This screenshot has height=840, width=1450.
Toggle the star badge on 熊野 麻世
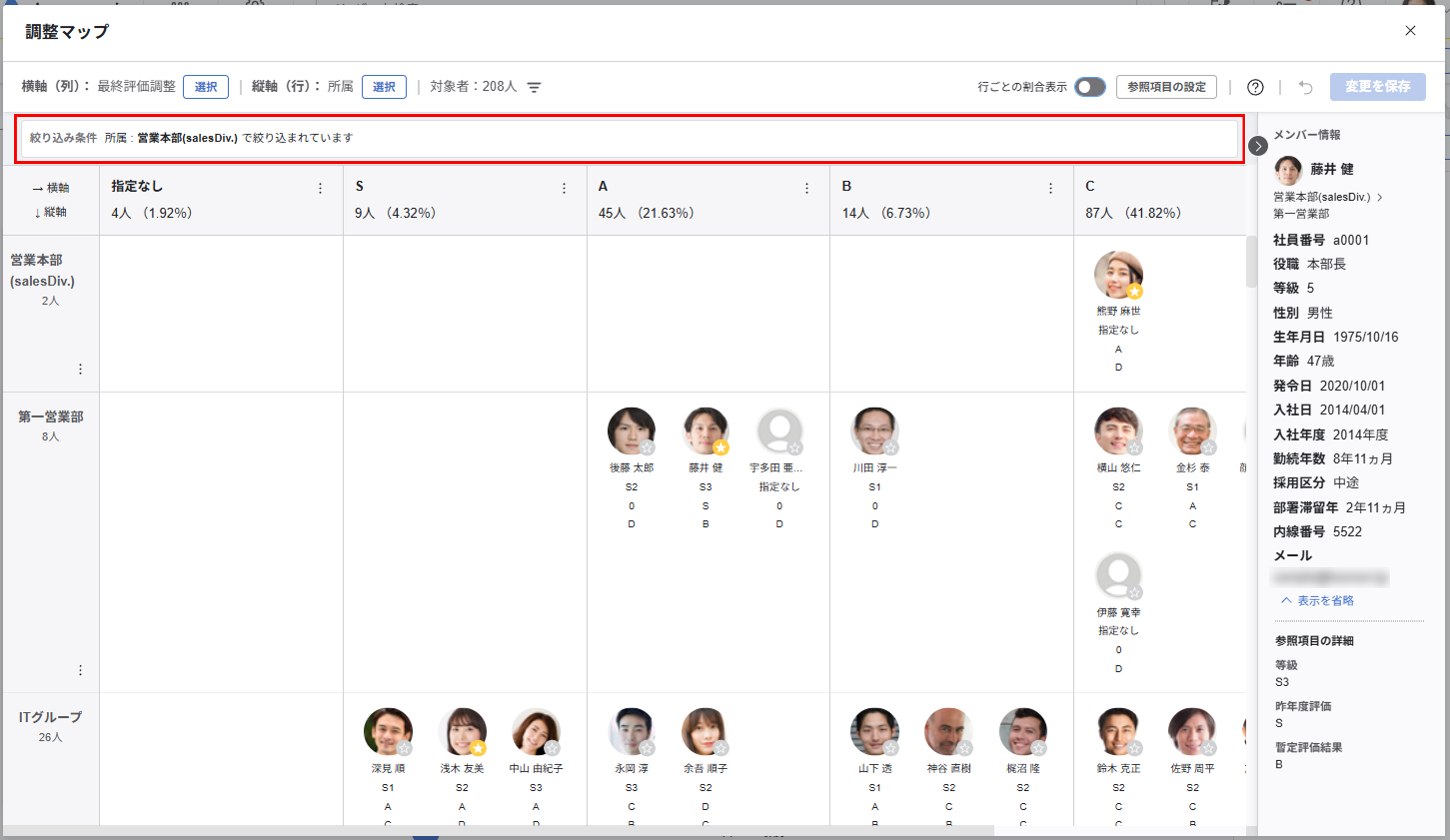(x=1134, y=292)
